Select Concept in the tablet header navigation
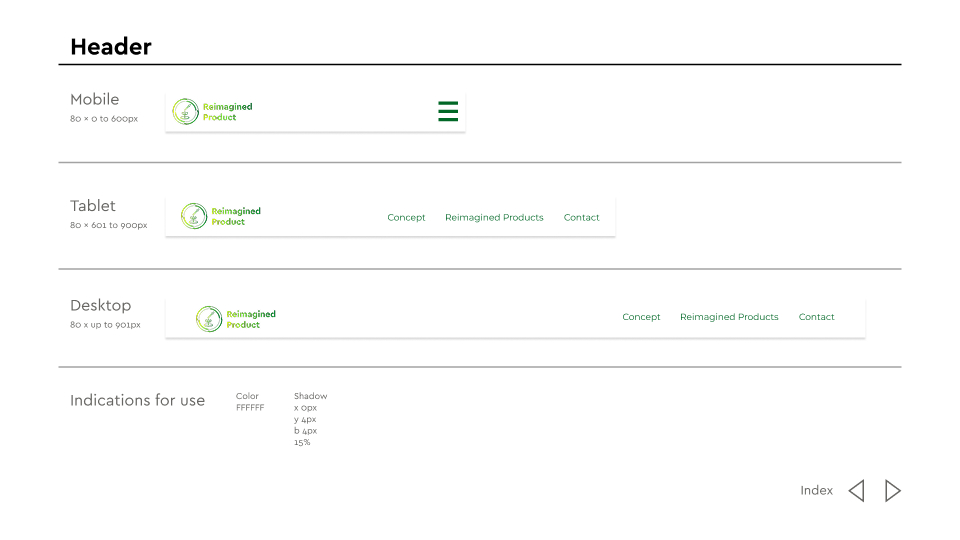Viewport: 960px width, 540px height. click(406, 218)
